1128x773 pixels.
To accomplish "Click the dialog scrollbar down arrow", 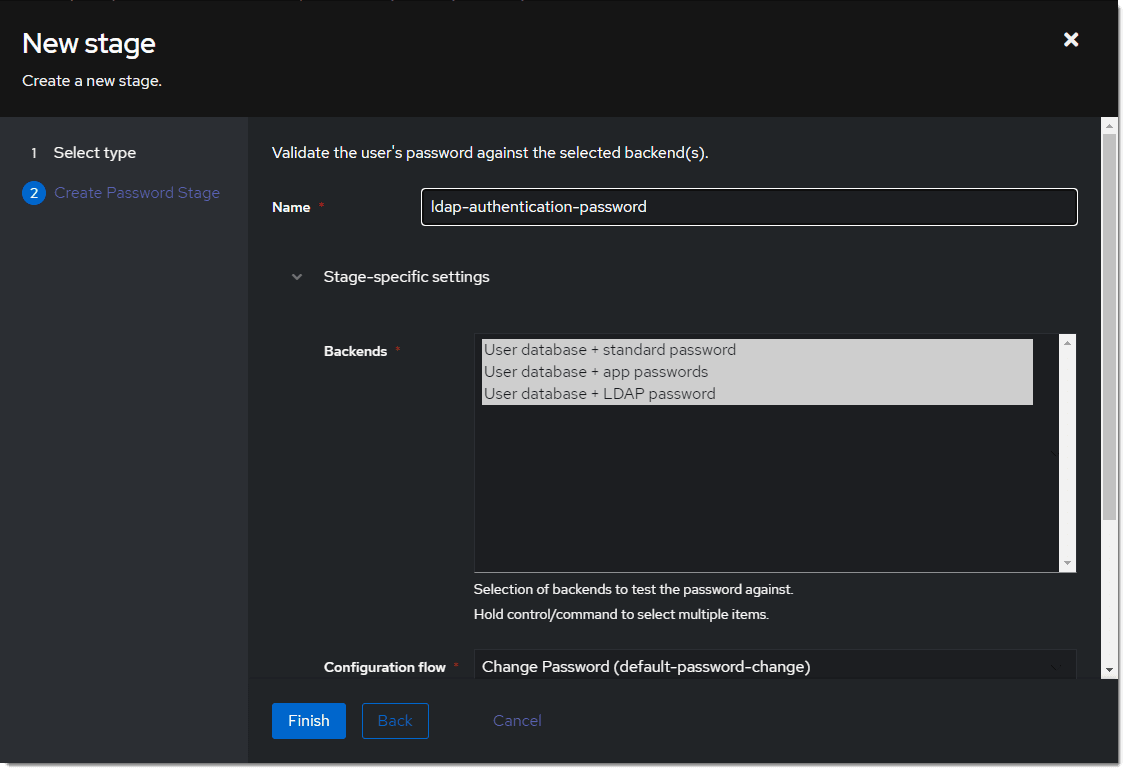I will [x=1109, y=669].
